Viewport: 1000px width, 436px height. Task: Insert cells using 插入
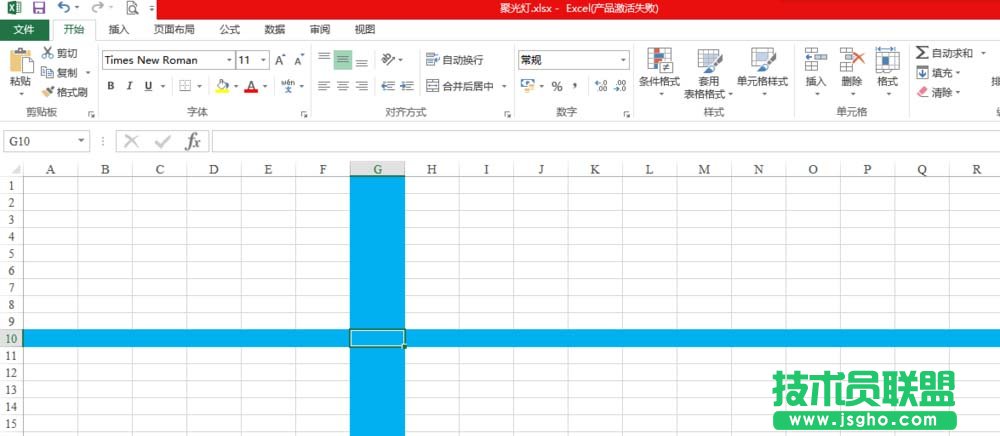pos(816,71)
